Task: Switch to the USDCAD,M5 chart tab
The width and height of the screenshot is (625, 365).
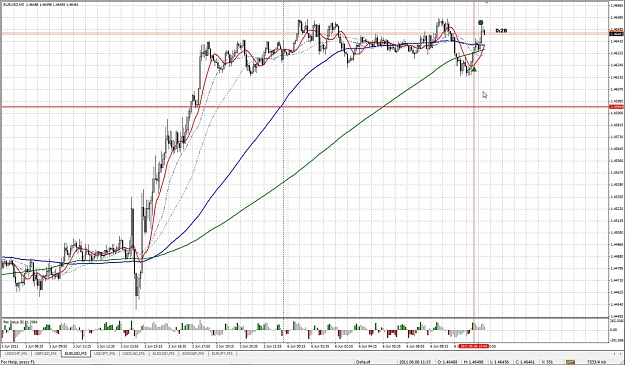Action: pos(134,353)
